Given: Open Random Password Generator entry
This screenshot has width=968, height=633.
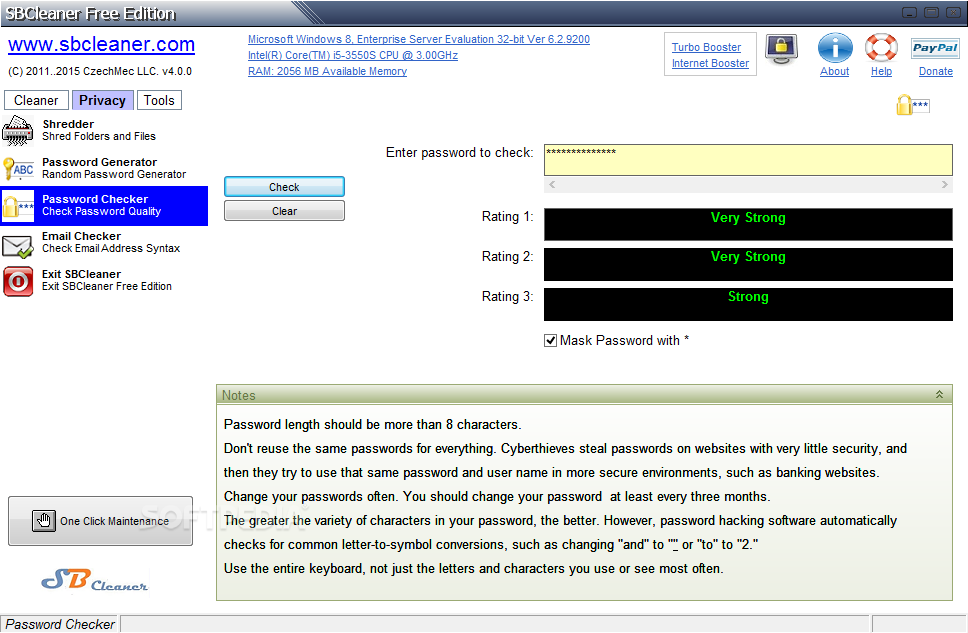Looking at the screenshot, I should (x=104, y=168).
